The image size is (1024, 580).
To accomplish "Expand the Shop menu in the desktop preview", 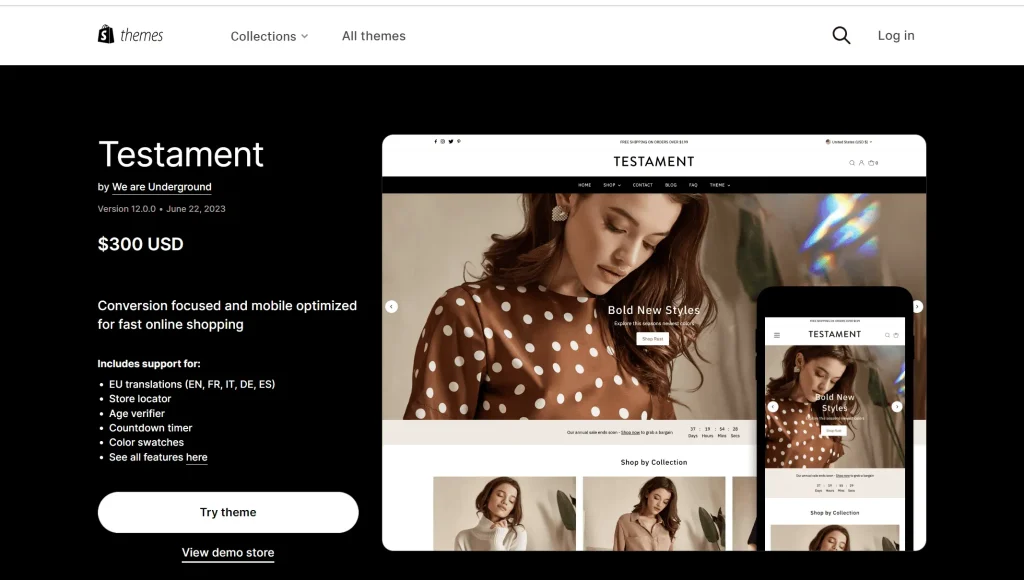I will point(611,185).
